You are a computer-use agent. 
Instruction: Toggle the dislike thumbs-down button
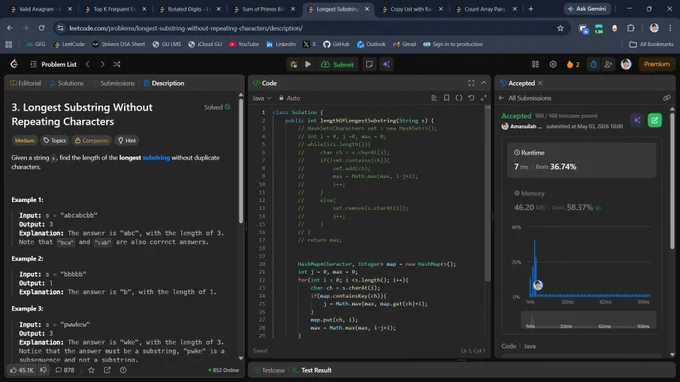43,370
